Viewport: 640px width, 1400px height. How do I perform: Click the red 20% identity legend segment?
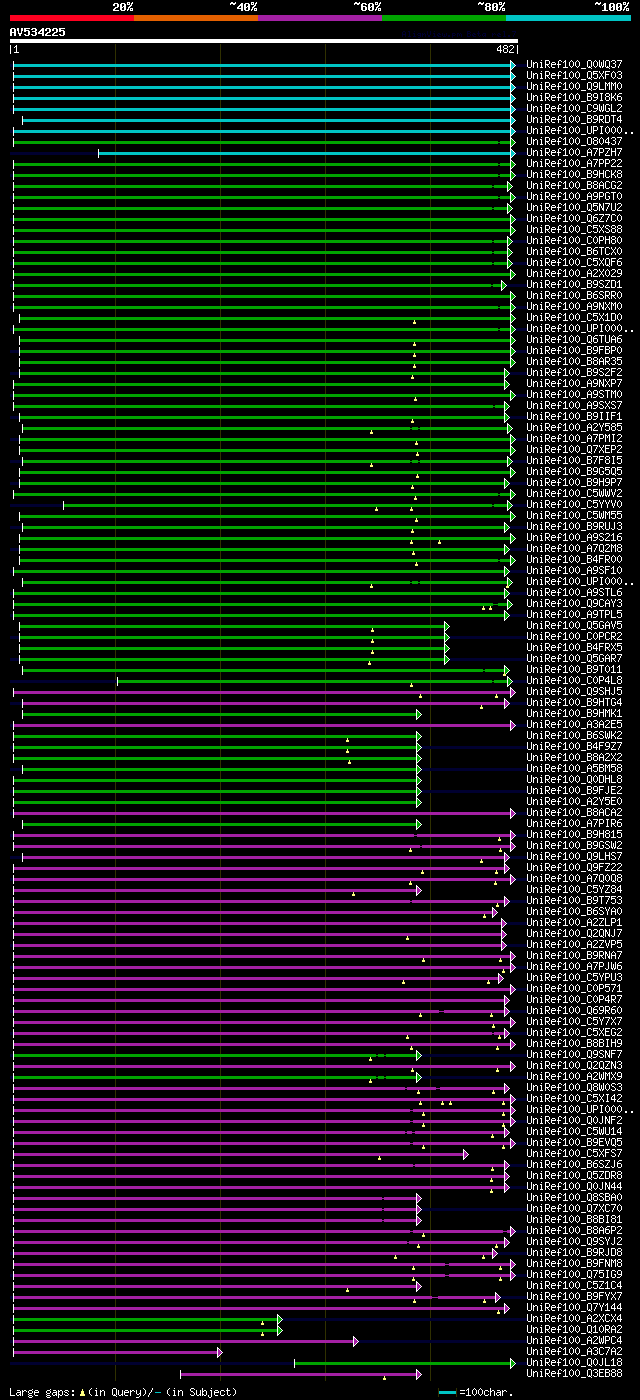coord(72,18)
